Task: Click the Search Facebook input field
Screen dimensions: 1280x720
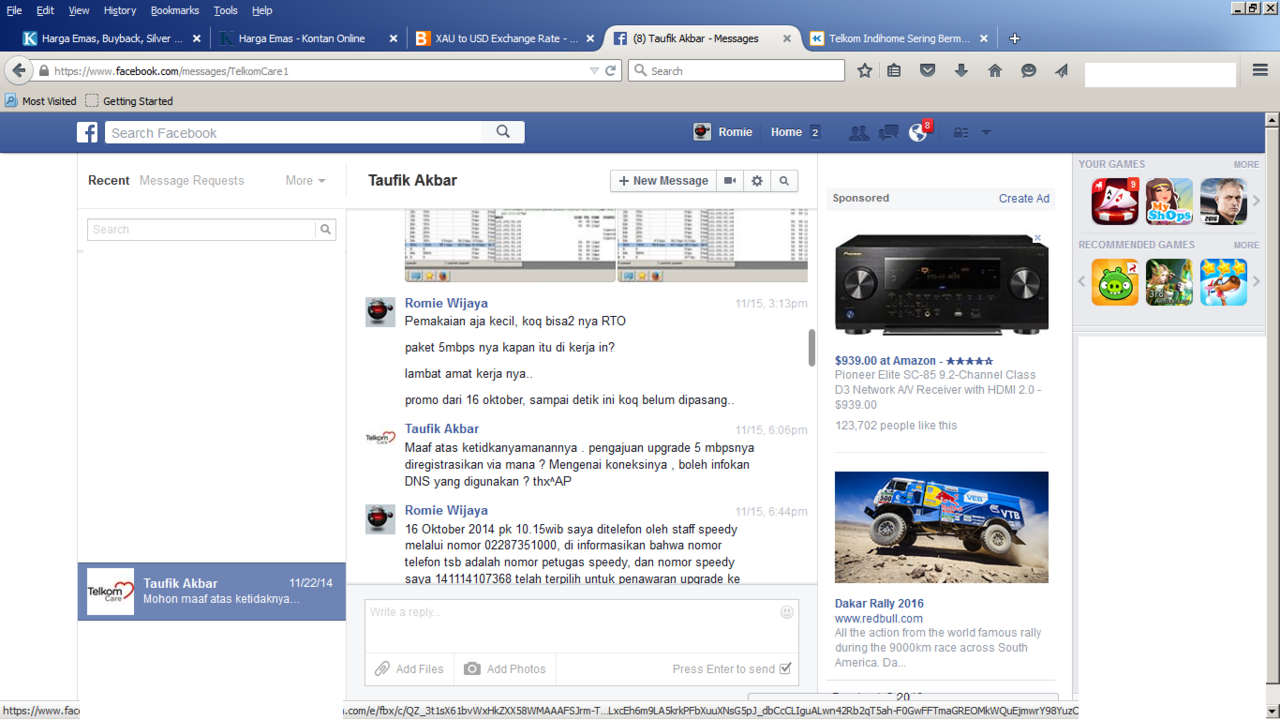Action: [293, 132]
